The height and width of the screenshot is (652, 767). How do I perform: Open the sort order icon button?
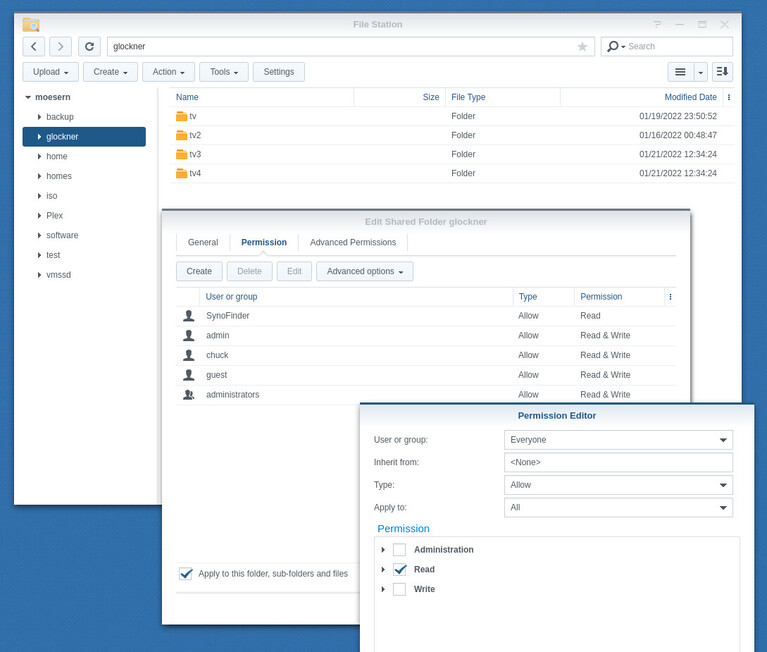point(722,72)
